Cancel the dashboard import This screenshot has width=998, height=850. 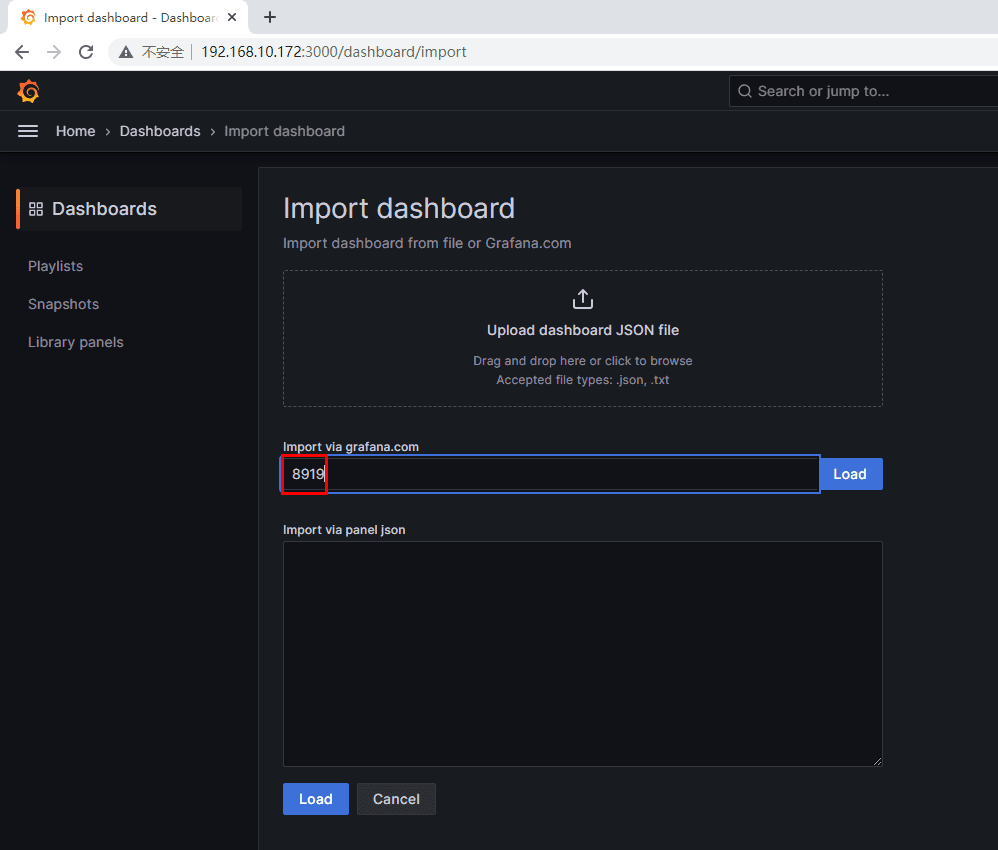click(x=396, y=799)
